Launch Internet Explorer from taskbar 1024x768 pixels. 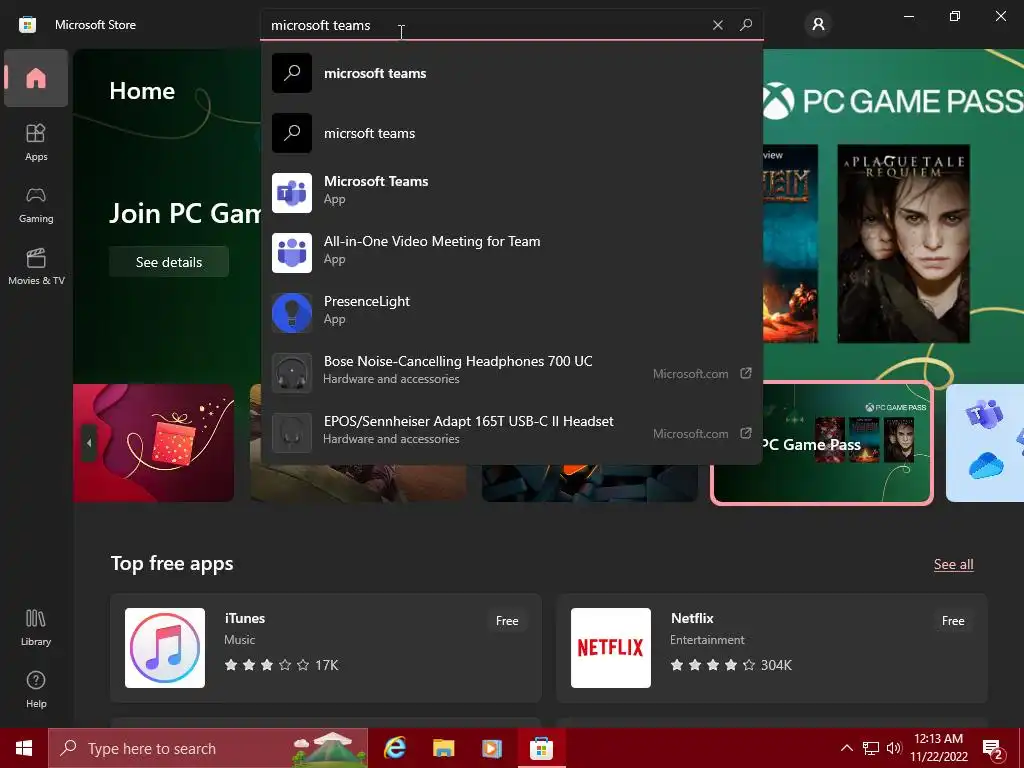pos(394,748)
